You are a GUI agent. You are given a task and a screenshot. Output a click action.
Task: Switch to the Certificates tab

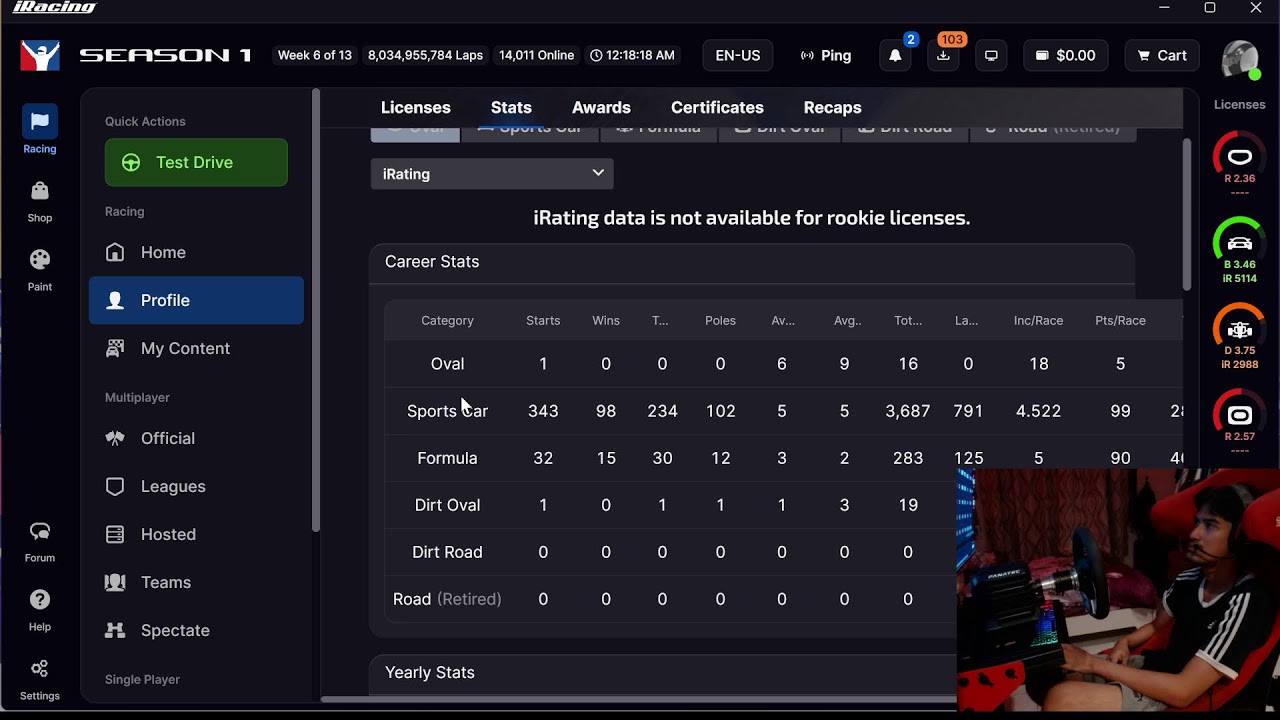click(x=717, y=108)
